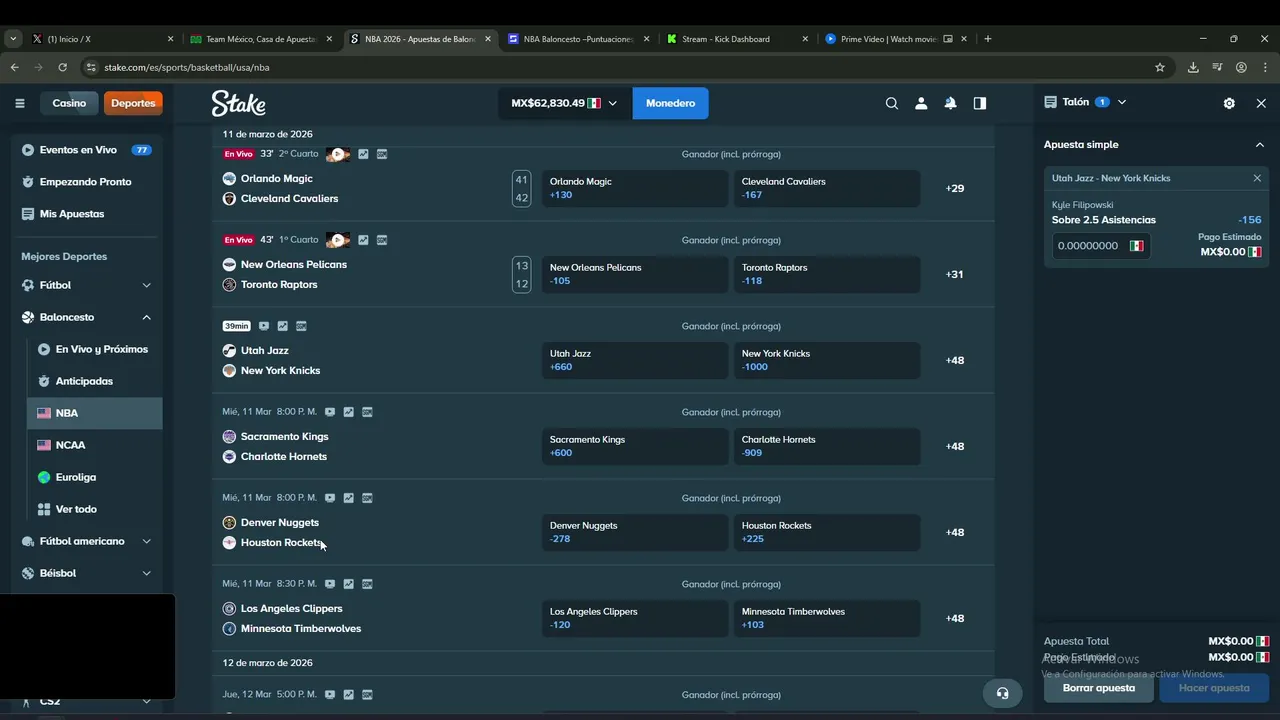Open the Houston Rockets team name
1280x720 pixels.
282,543
